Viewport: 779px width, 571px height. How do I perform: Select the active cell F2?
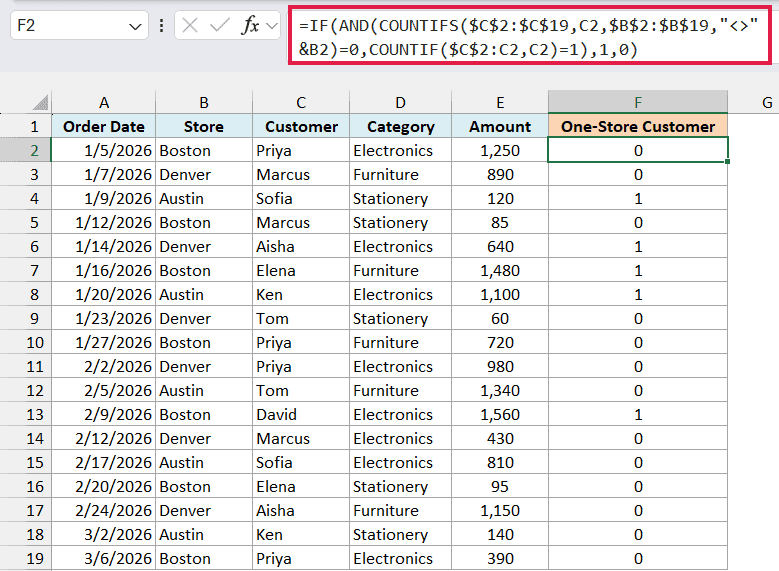638,150
